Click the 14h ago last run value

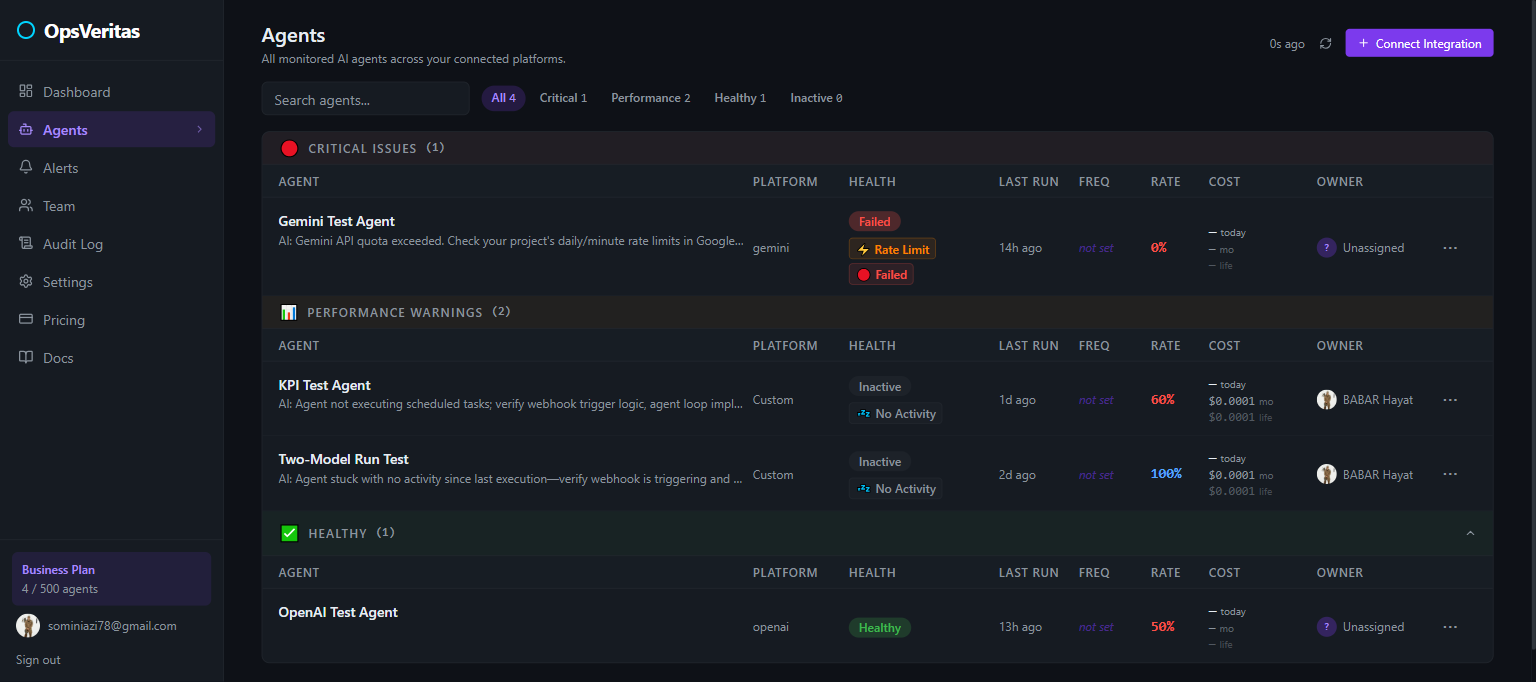tap(1020, 248)
